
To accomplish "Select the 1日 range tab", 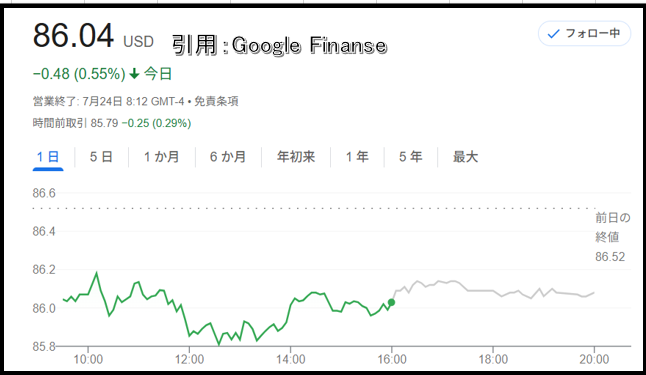I will [x=48, y=157].
